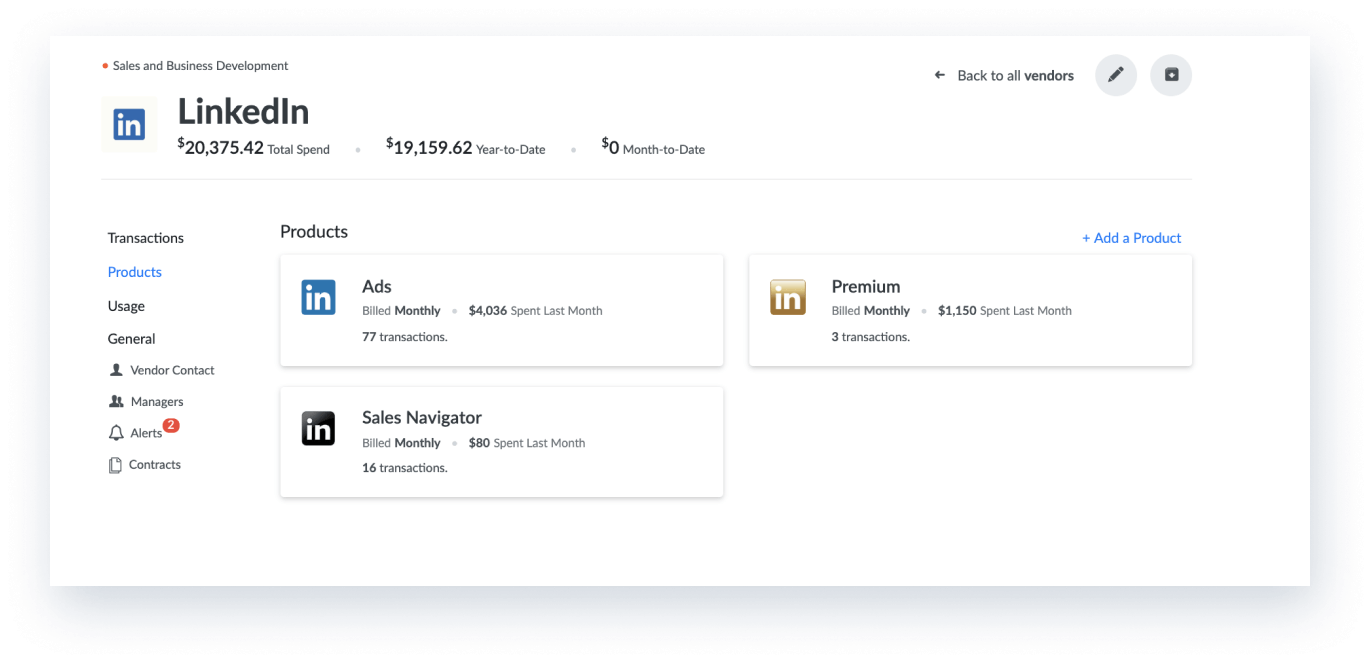Click the 77 transactions text
Viewport: 1372px width, 662px height.
pyautogui.click(x=405, y=337)
